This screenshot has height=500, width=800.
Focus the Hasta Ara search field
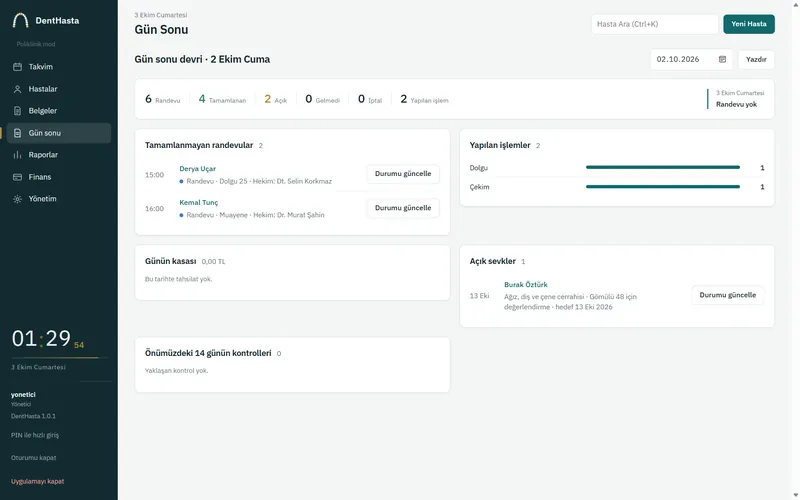(x=655, y=24)
